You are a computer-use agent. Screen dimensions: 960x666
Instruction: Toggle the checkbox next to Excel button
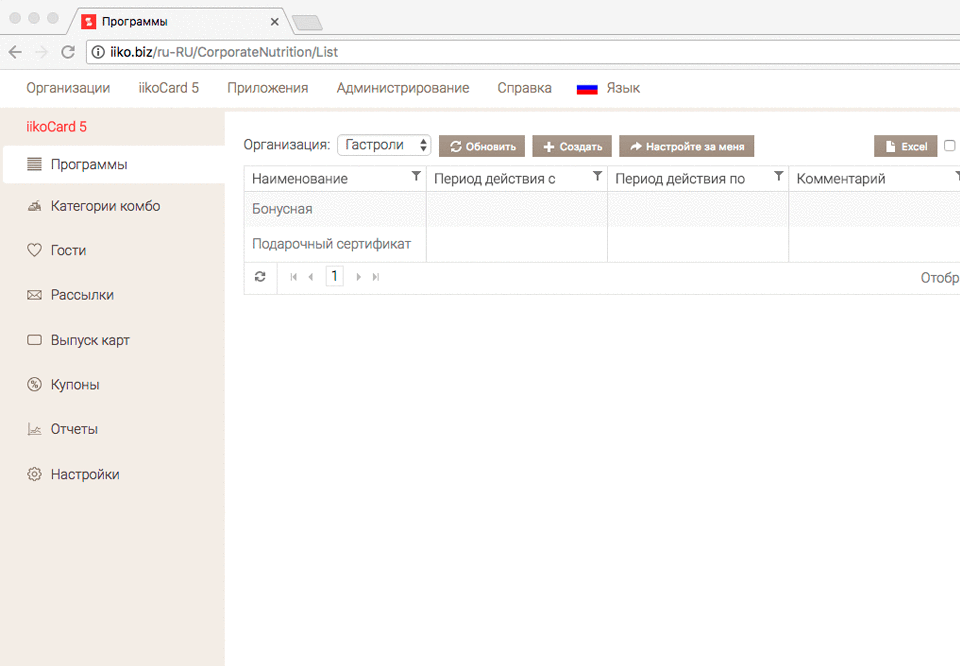coord(950,146)
